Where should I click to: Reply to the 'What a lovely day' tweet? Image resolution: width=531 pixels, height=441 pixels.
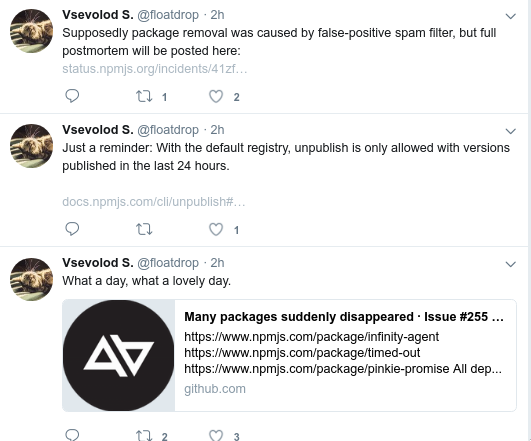pos(72,435)
